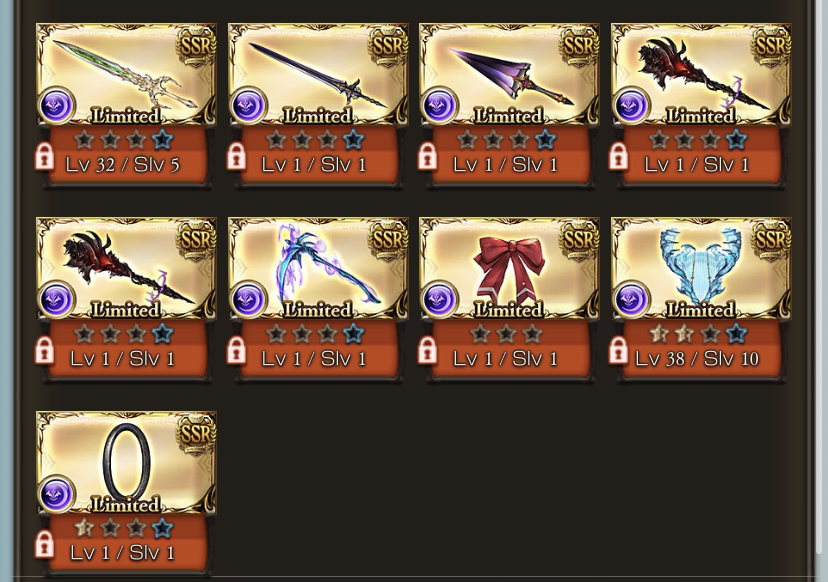Screen dimensions: 828x582
Task: Open the icy blue Lv 38 weapon
Action: tap(701, 268)
